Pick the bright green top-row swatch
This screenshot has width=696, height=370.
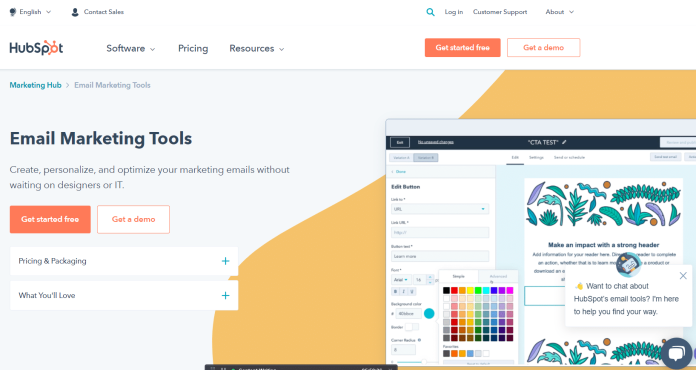tap(478, 291)
